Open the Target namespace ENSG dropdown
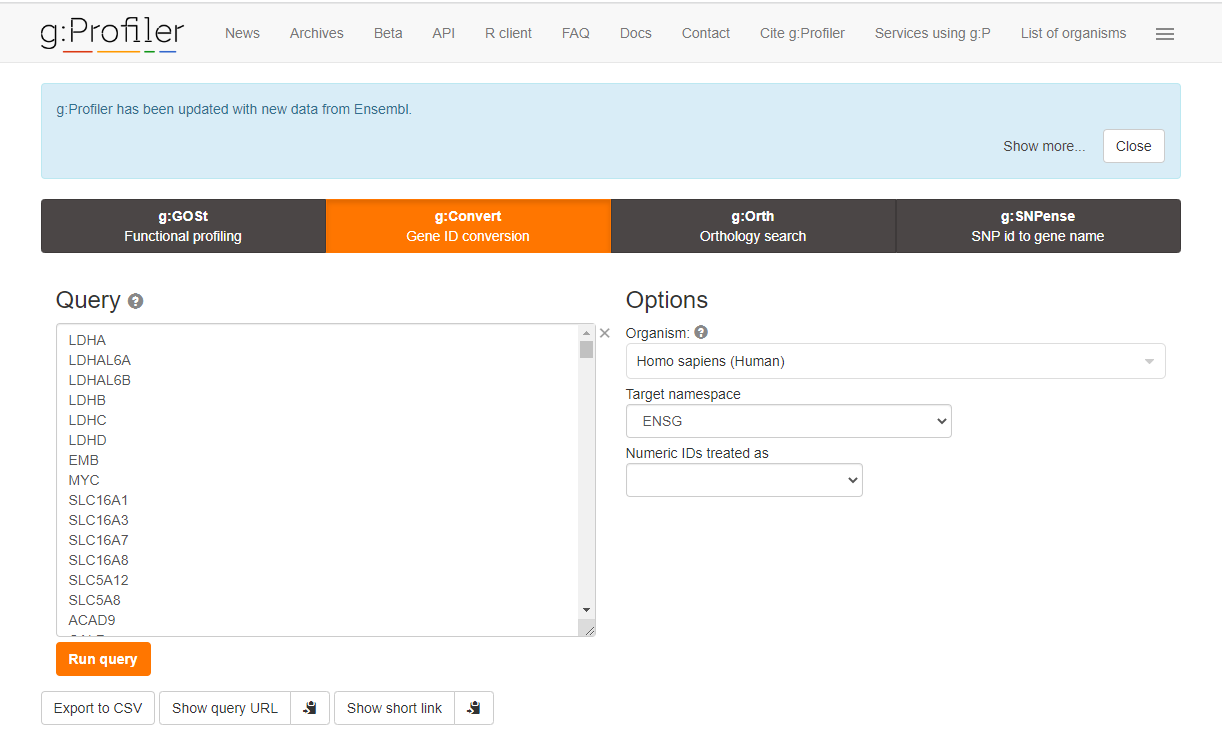 coord(788,421)
